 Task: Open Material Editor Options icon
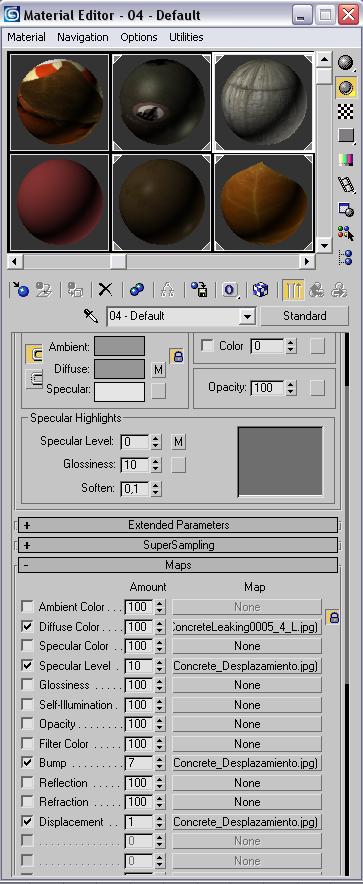point(345,209)
